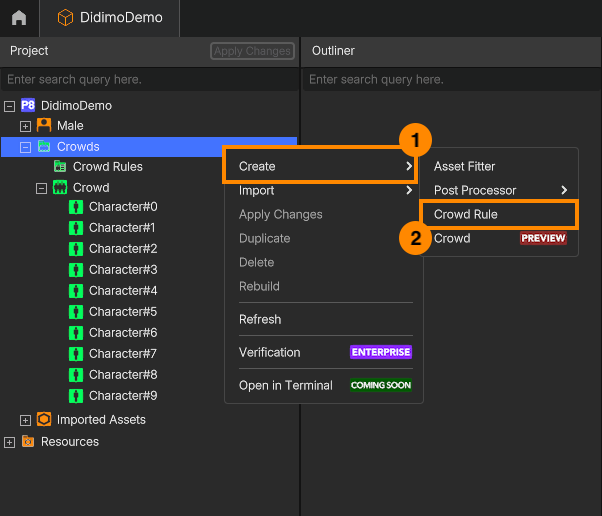Click the green Crowd group icon
Viewport: 602px width, 516px height.
pos(60,187)
